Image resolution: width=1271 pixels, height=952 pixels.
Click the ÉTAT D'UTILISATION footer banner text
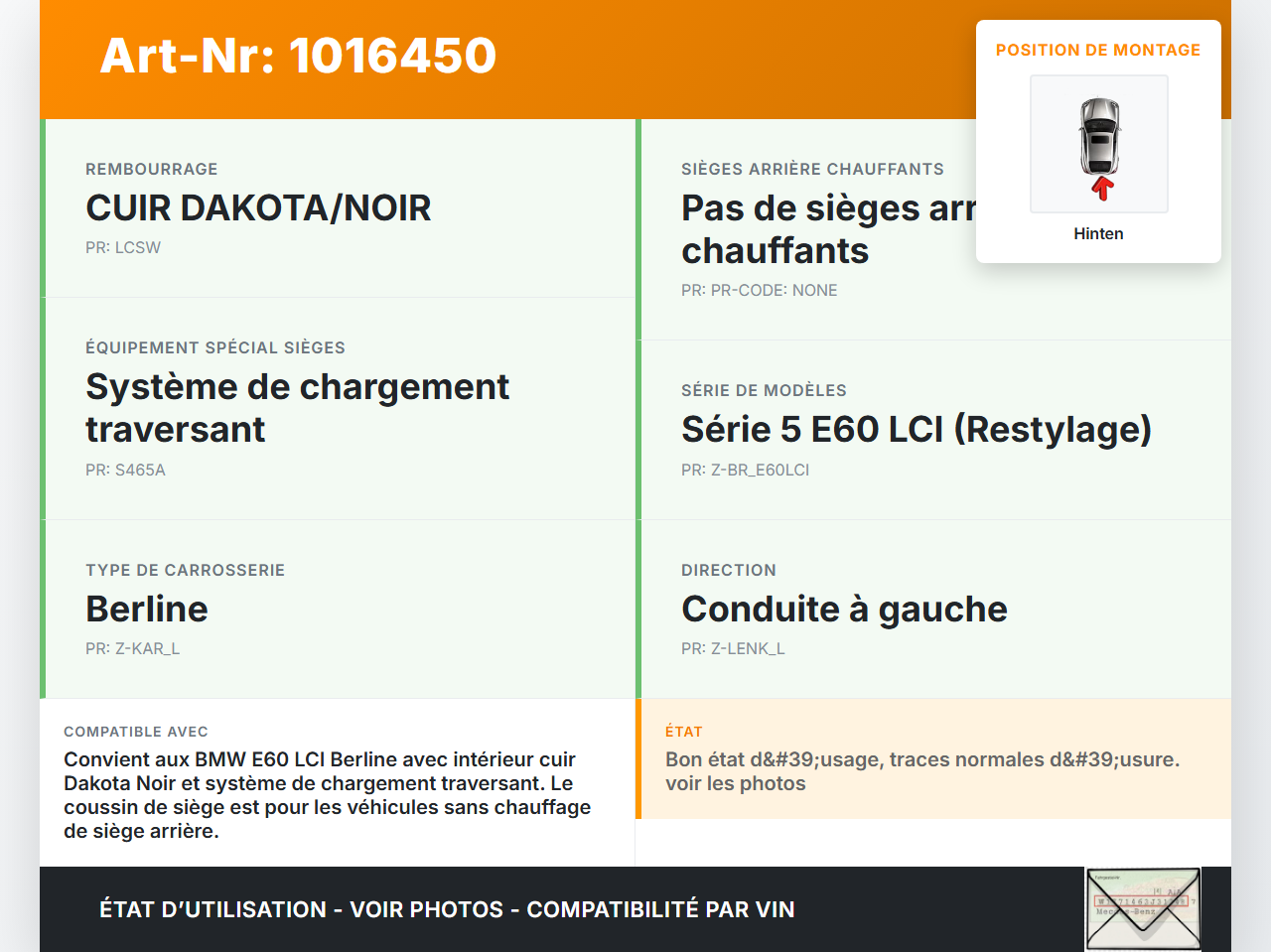(447, 909)
